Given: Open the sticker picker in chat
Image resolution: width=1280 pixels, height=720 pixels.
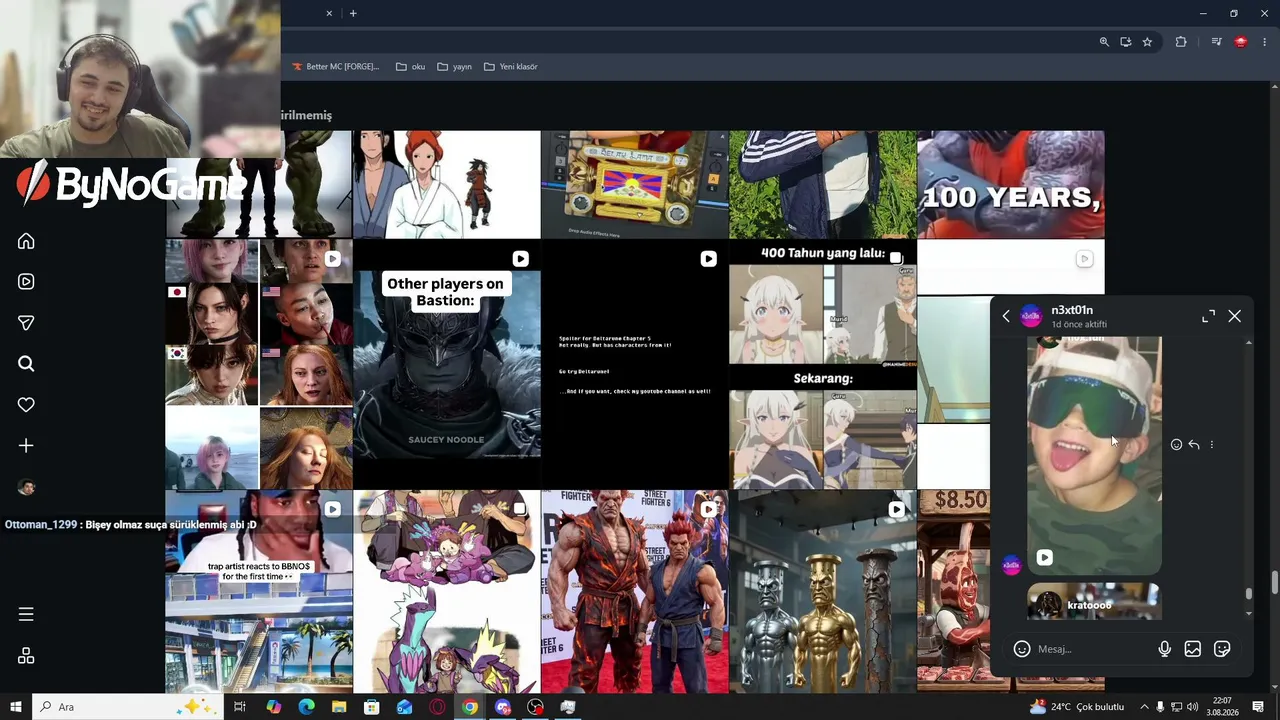Looking at the screenshot, I should pyautogui.click(x=1222, y=649).
